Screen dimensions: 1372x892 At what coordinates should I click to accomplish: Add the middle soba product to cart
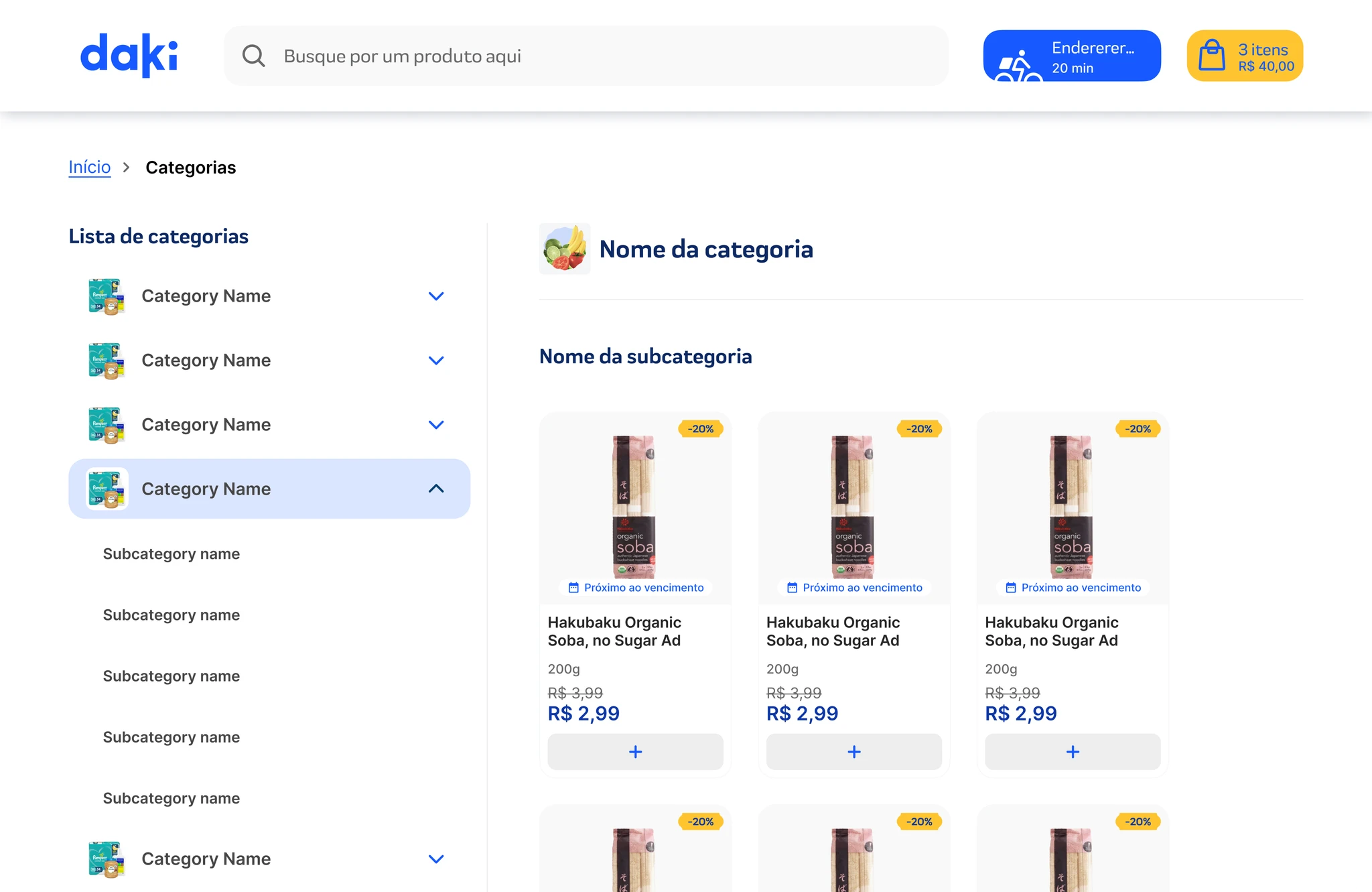pos(853,752)
